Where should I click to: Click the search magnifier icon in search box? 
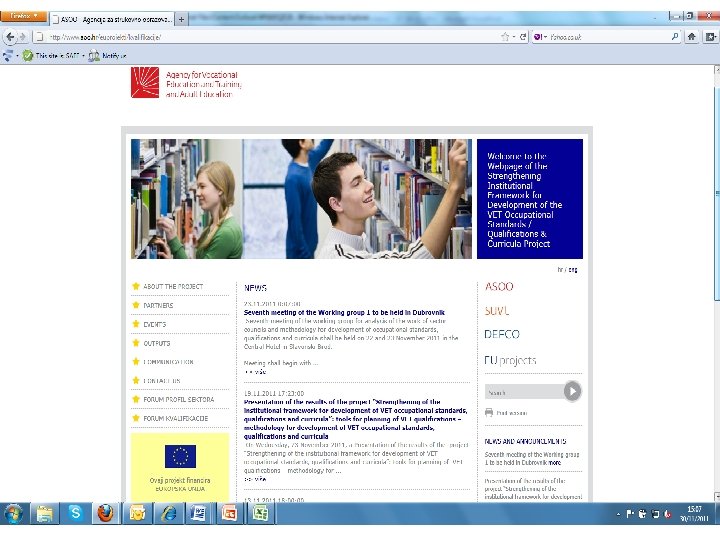675,36
